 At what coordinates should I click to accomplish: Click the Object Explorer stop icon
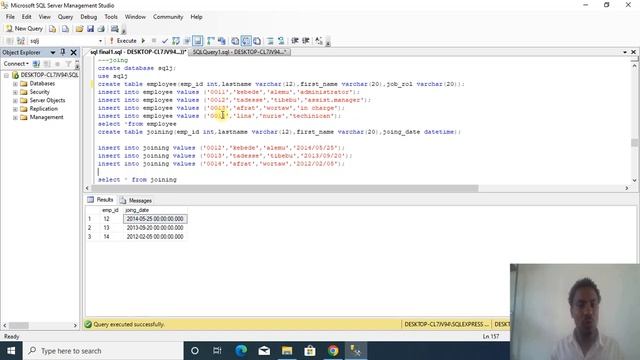coord(58,64)
